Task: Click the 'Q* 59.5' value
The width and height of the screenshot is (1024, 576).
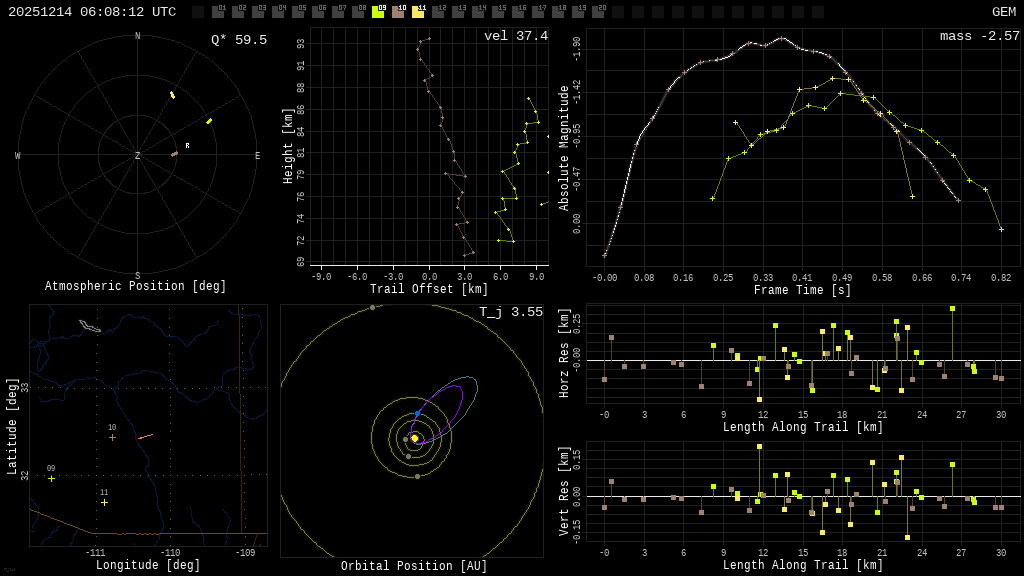Action: 238,40
